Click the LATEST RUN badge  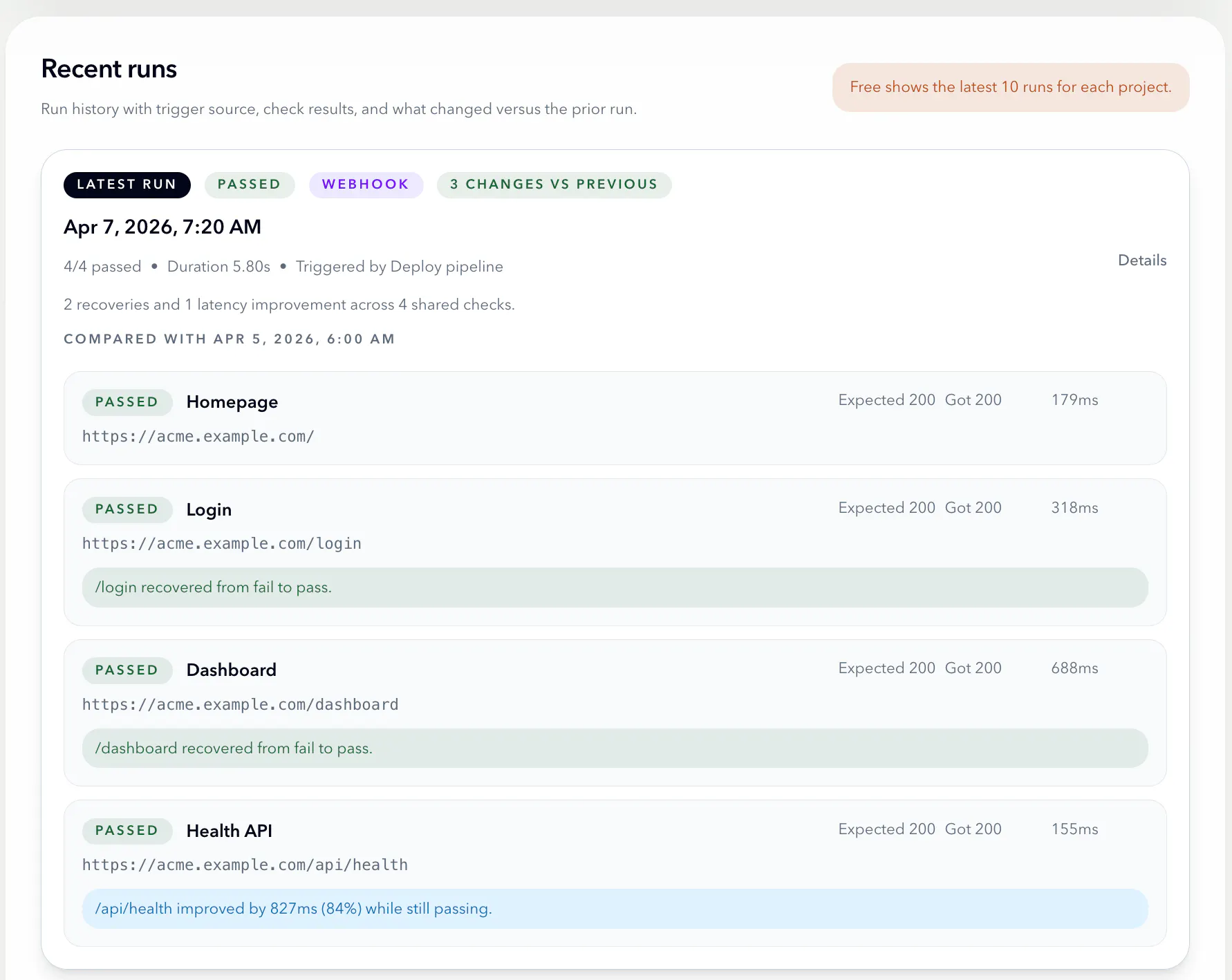(127, 185)
